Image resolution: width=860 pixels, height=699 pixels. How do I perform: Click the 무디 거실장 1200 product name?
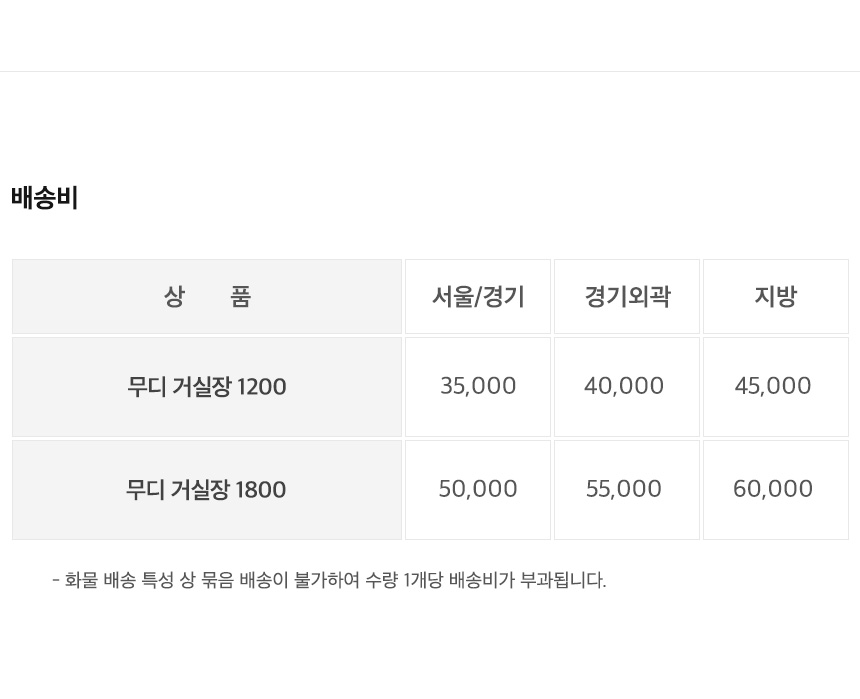coord(206,387)
